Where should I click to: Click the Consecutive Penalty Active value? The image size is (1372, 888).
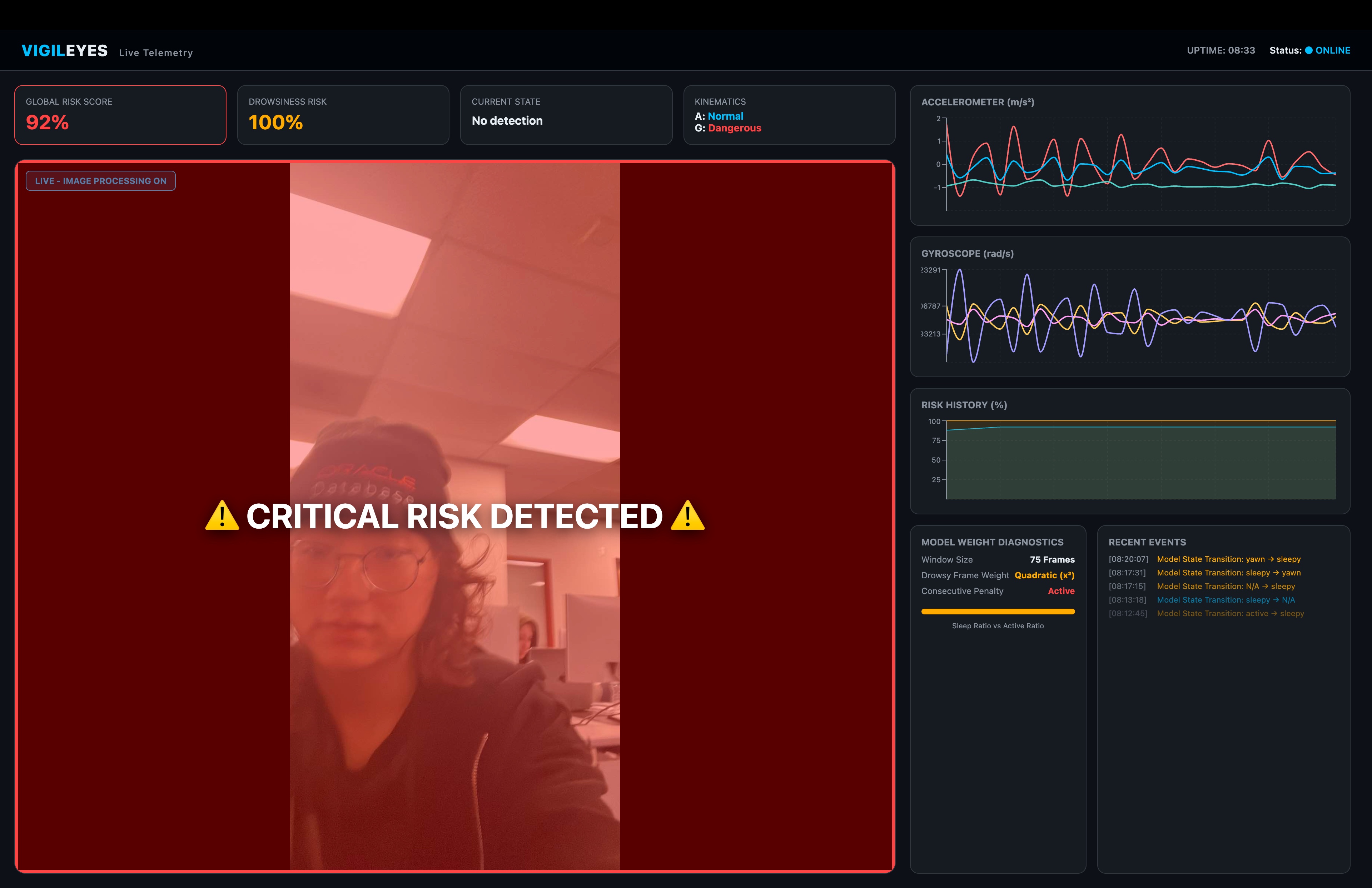click(1061, 591)
